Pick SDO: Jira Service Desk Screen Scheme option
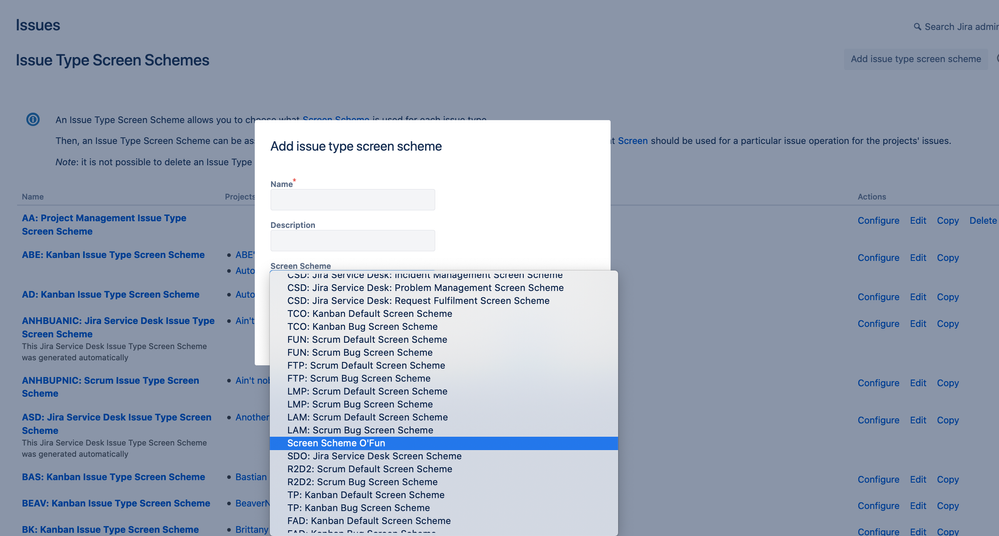 pos(443,456)
